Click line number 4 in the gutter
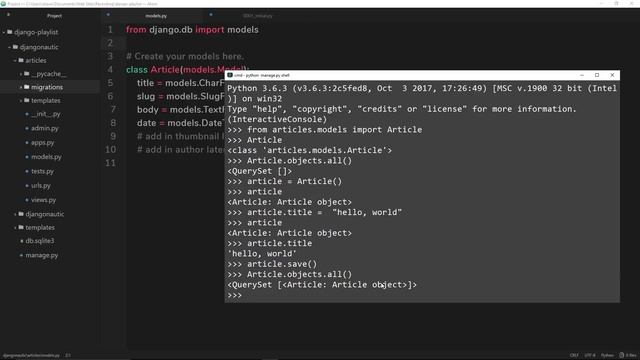Screen dimensions: 640x360 pyautogui.click(x=110, y=69)
